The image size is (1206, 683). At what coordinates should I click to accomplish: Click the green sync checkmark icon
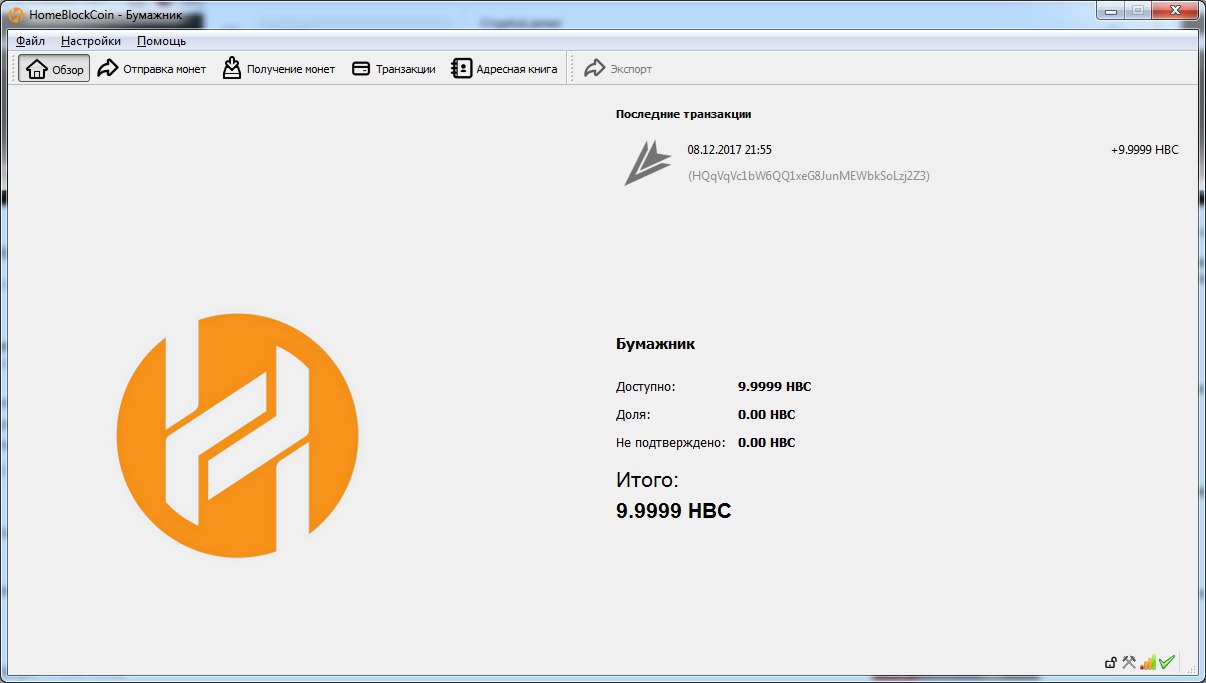(1166, 661)
